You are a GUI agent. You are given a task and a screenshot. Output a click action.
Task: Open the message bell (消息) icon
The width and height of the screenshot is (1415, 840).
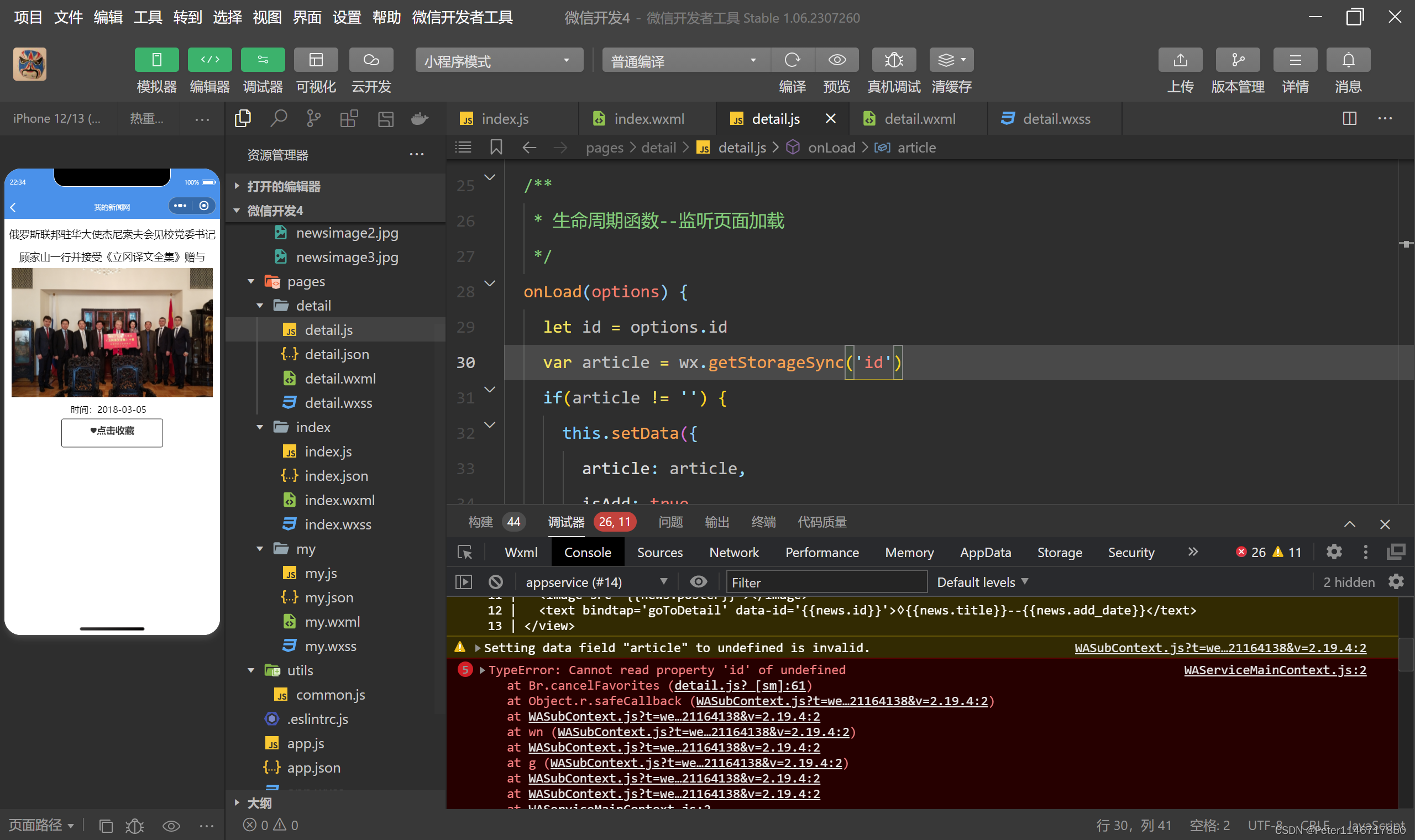tap(1348, 60)
